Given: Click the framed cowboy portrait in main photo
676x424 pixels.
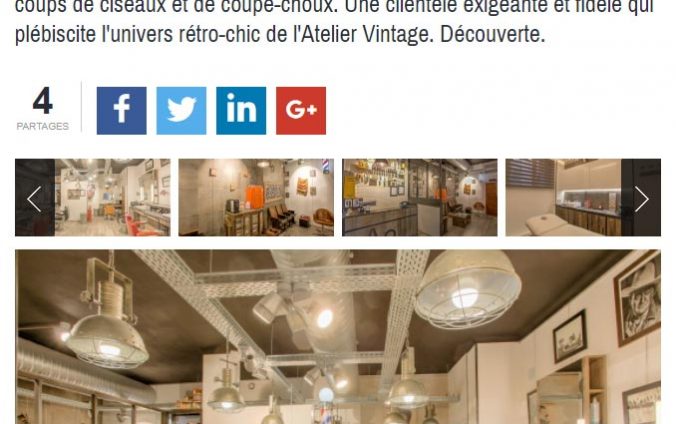Looking at the screenshot, I should 638,298.
